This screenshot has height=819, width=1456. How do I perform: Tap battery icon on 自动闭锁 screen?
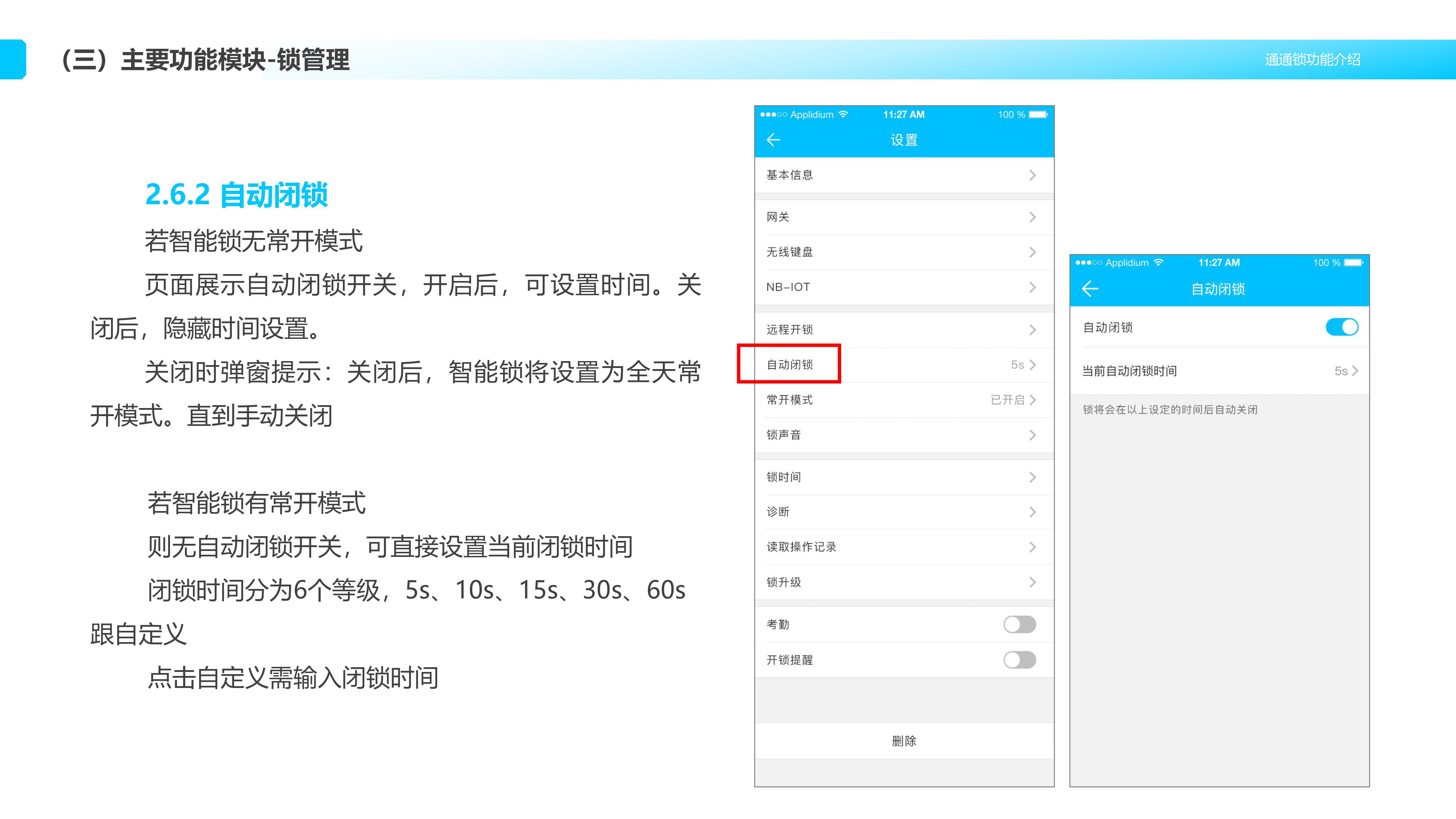click(1353, 262)
